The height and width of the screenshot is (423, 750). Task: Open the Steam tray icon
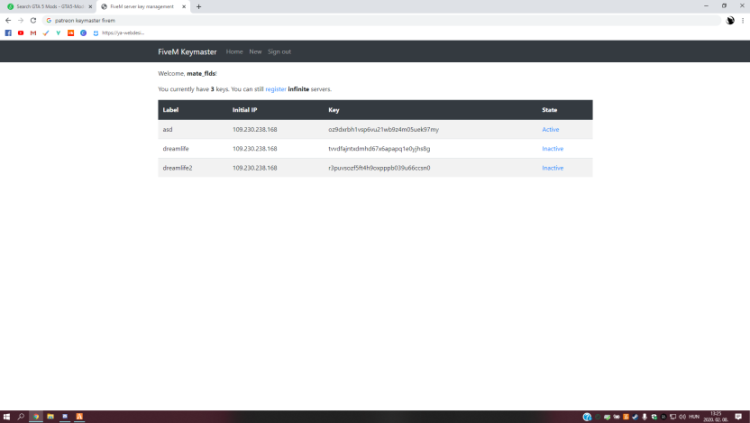click(x=635, y=417)
